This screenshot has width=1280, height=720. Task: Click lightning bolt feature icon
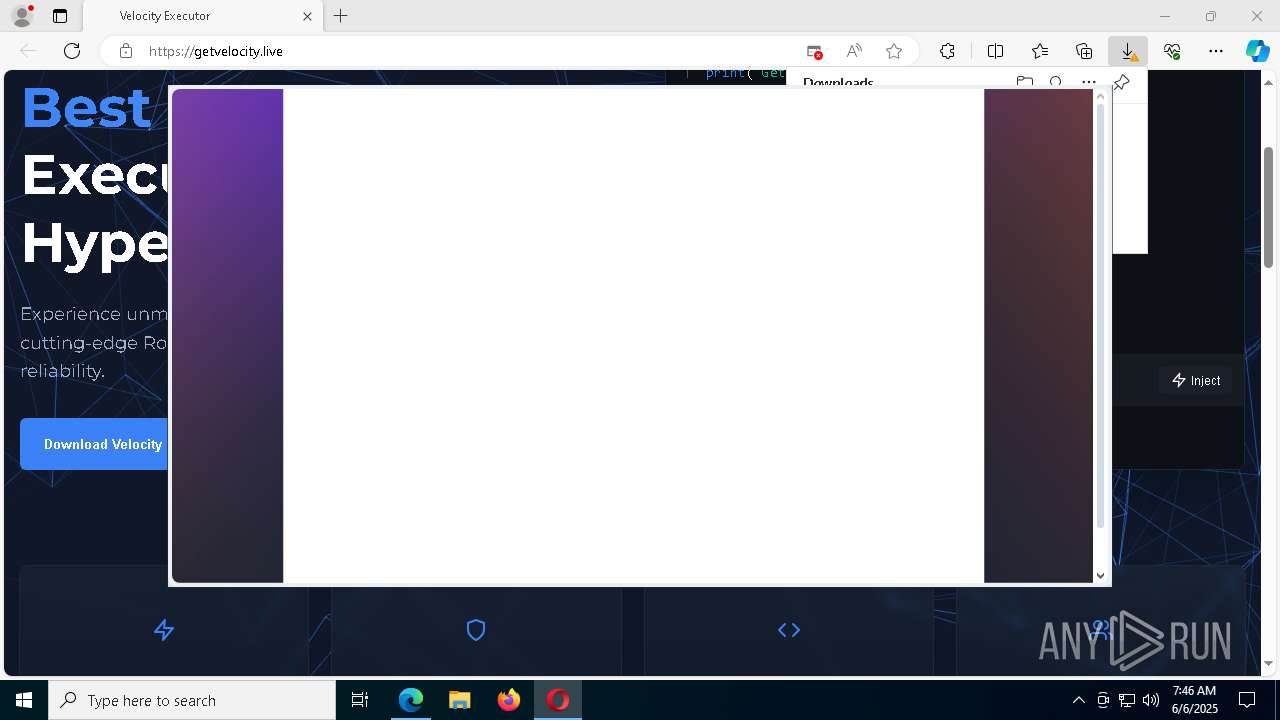point(164,630)
